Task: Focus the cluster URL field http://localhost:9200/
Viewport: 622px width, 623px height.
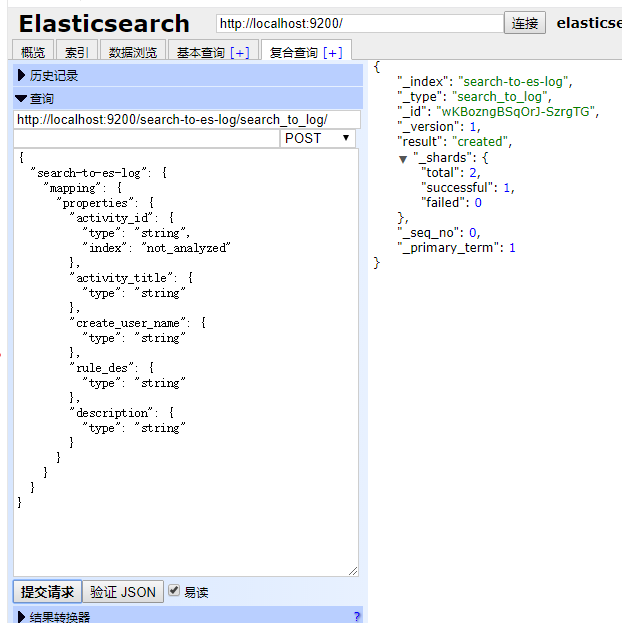Action: tap(360, 23)
